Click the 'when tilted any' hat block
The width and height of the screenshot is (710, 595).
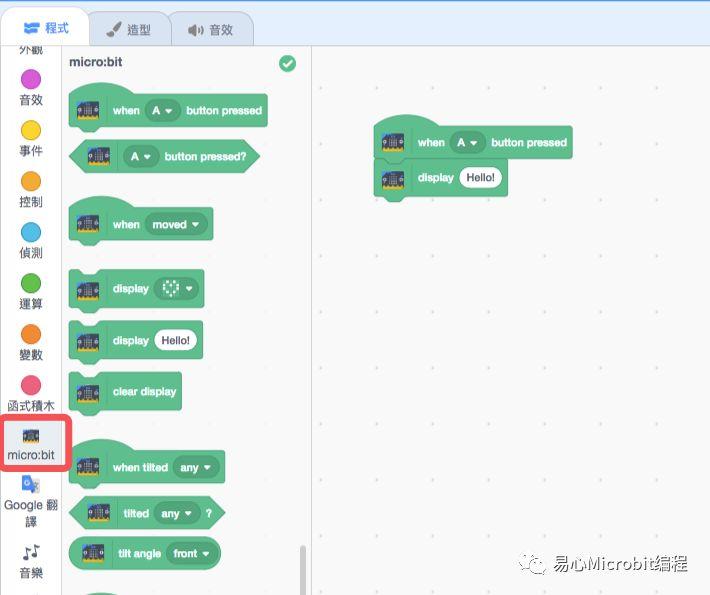tap(147, 465)
